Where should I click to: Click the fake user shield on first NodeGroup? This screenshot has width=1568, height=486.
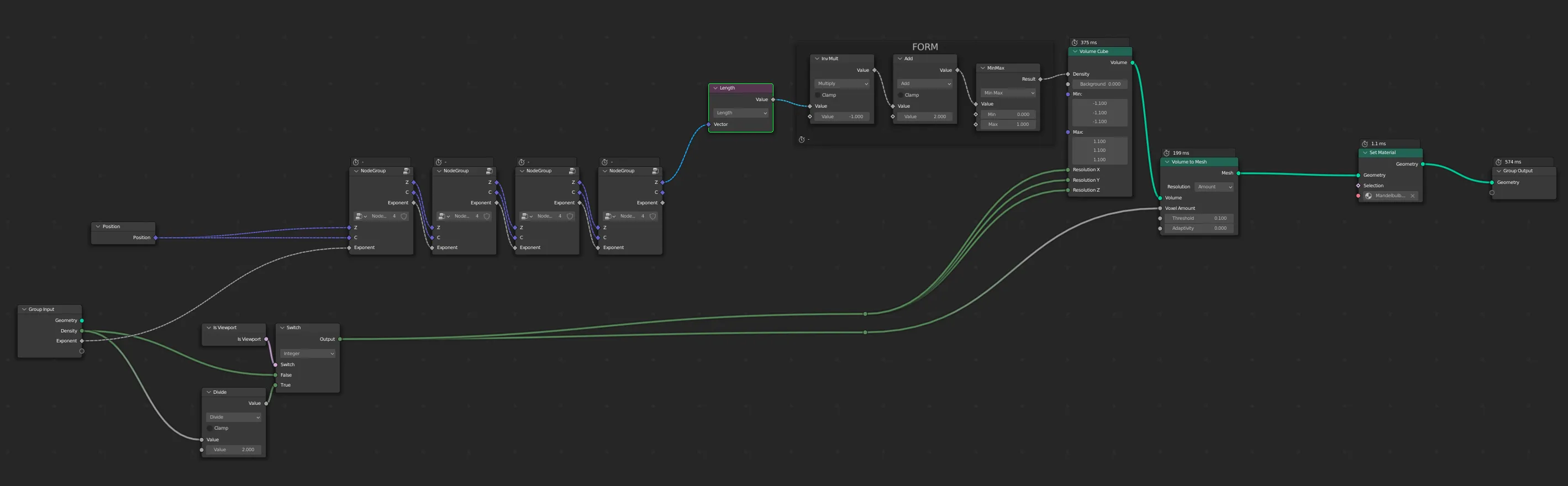point(403,216)
